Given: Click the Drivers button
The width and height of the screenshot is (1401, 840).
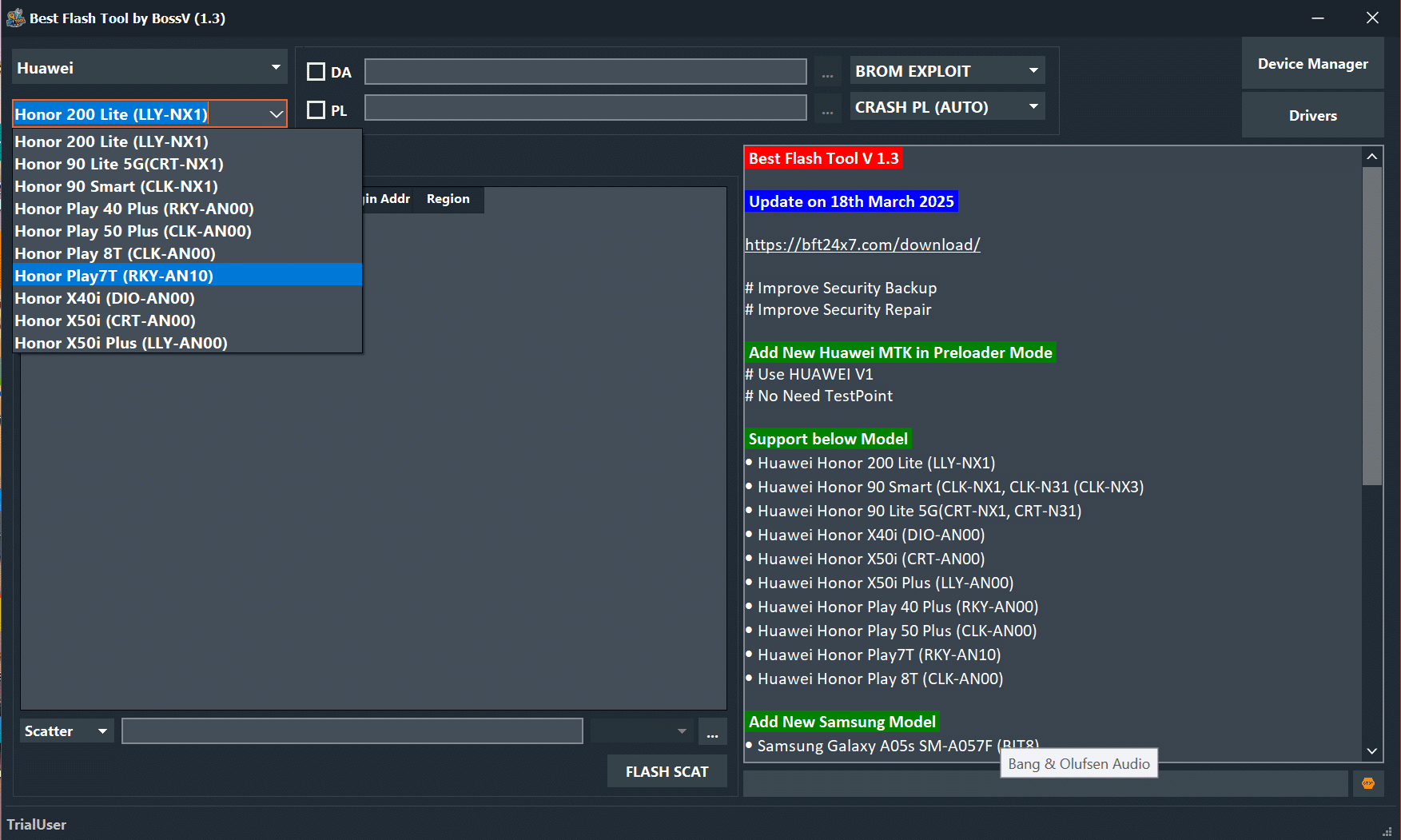Looking at the screenshot, I should pos(1312,116).
